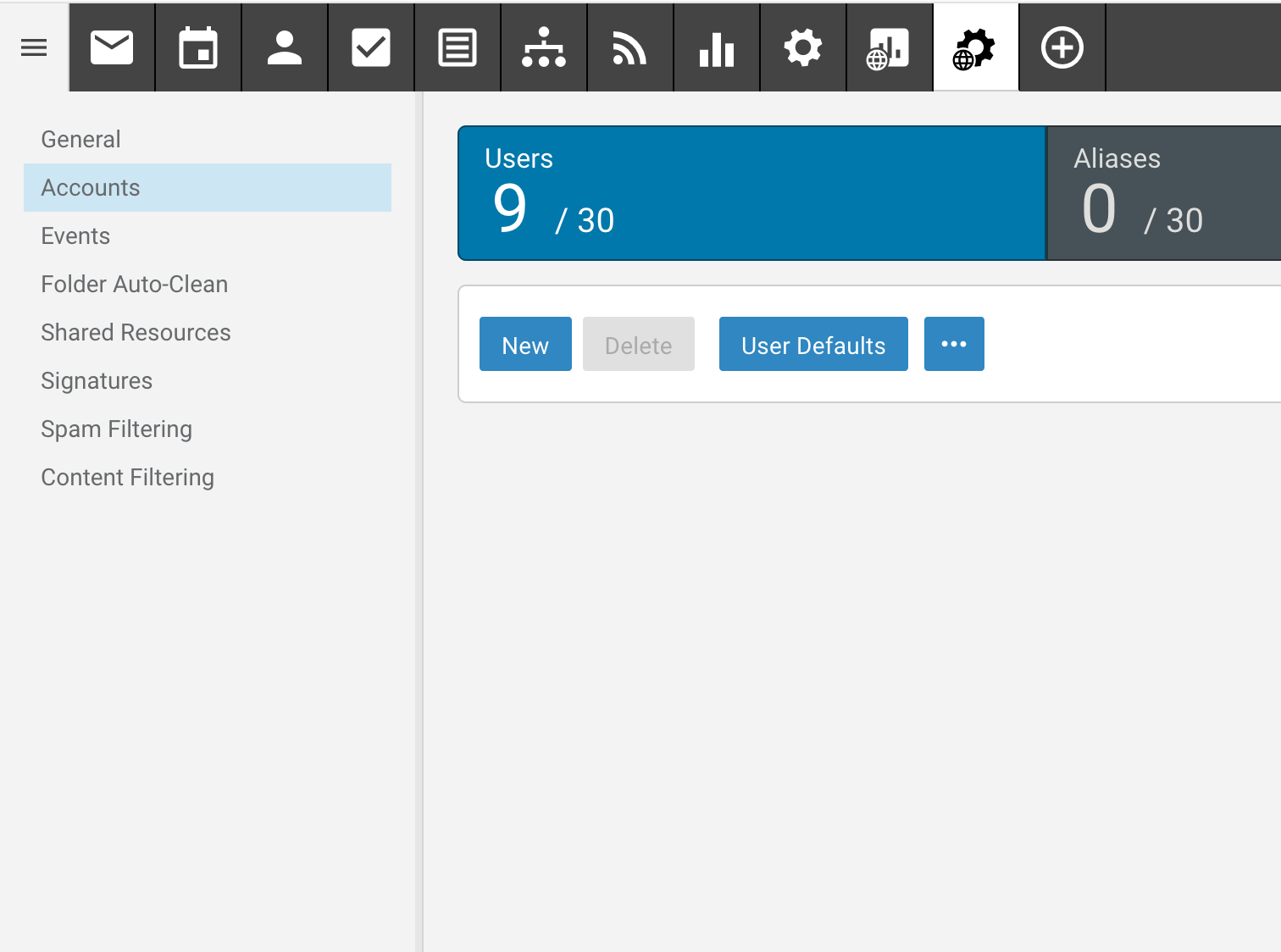This screenshot has width=1281, height=952.
Task: Open Shared Resources in the sidebar
Action: point(136,332)
